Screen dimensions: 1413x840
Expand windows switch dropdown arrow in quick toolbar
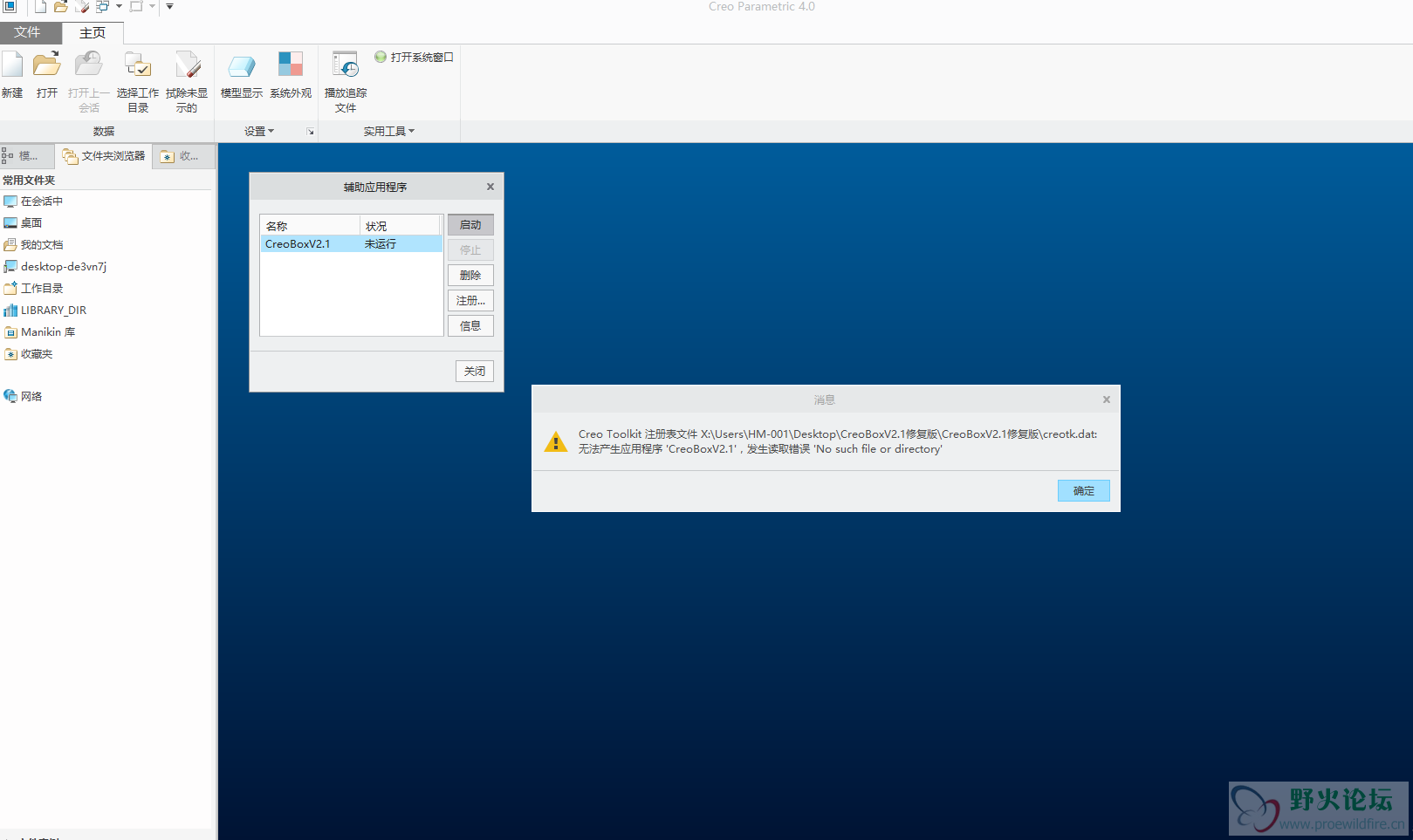tap(119, 7)
